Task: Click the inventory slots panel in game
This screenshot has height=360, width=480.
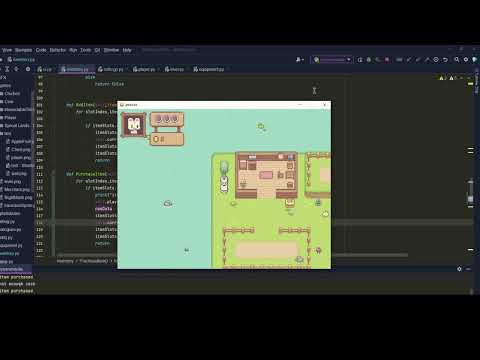Action: [167, 120]
